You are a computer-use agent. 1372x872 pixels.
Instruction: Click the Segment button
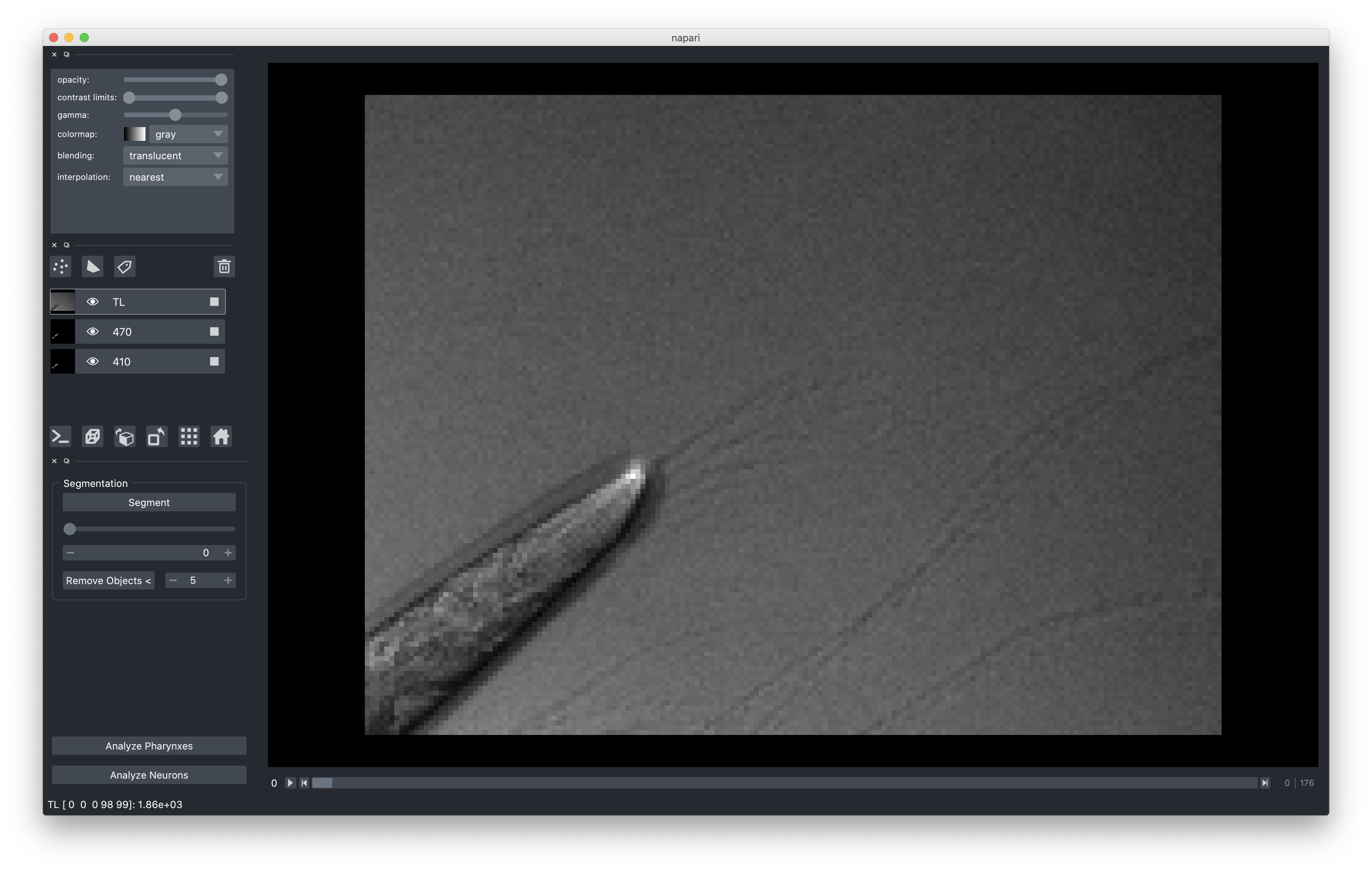[149, 502]
